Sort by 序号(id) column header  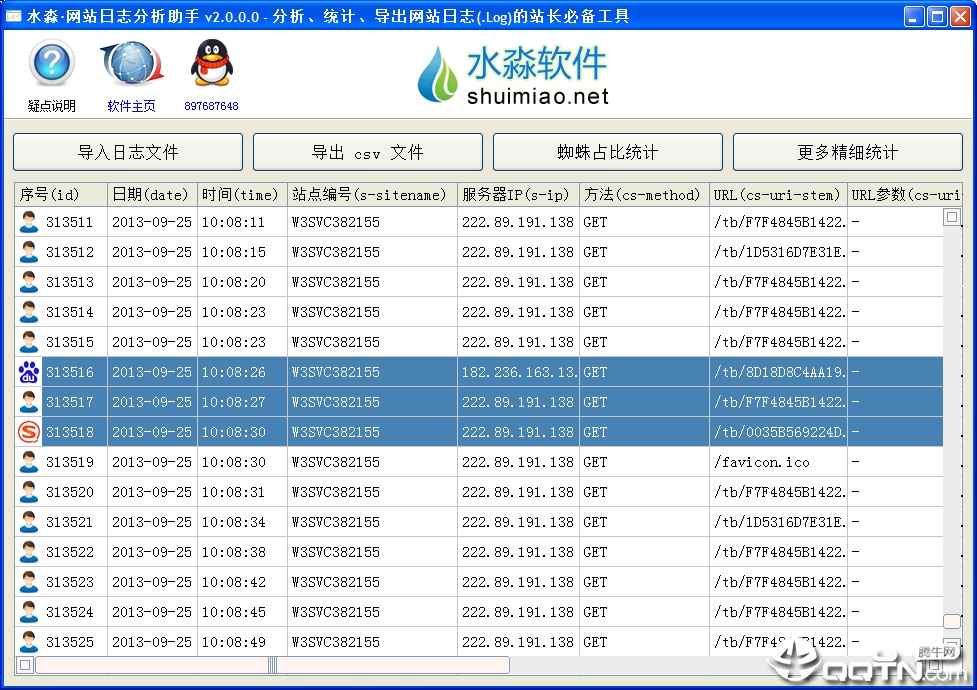pos(61,194)
